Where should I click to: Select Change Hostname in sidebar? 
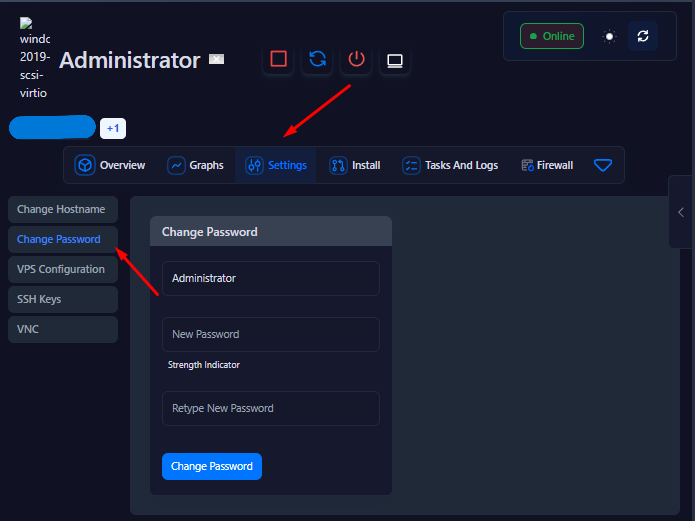62,209
